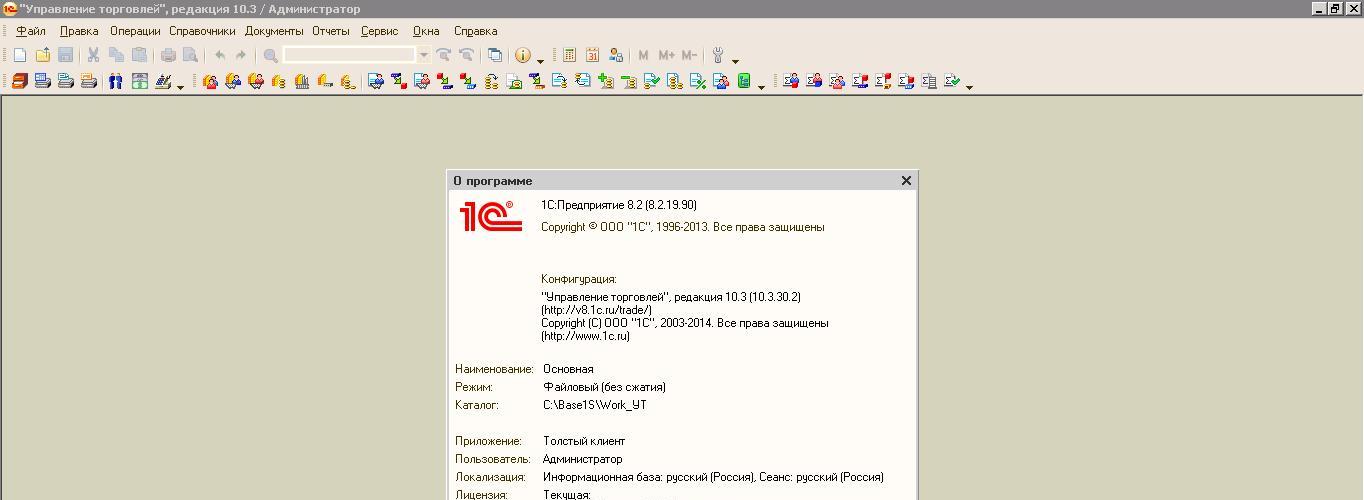Click the Save floppy disk icon

click(x=66, y=55)
